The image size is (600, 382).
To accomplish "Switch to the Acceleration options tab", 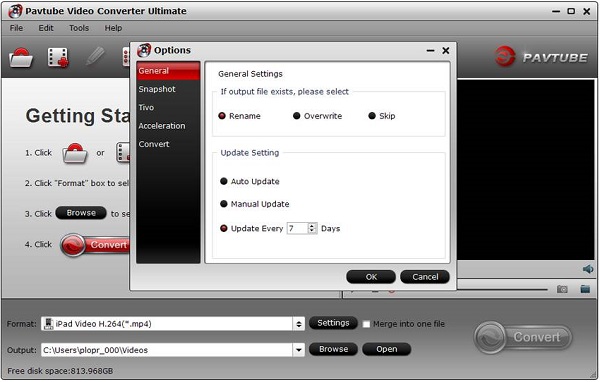I will click(168, 126).
